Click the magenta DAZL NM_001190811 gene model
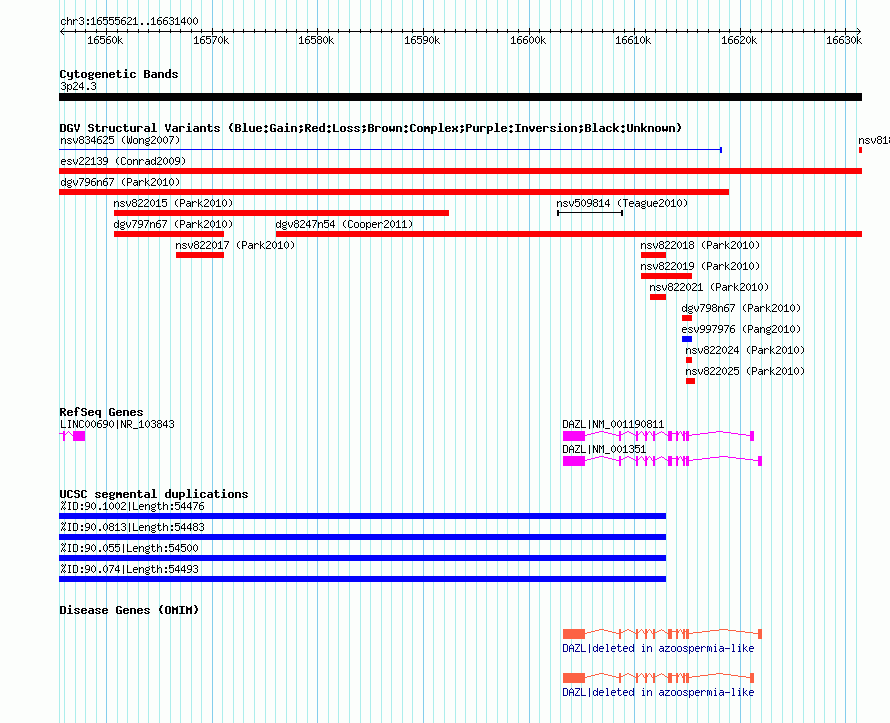Image resolution: width=890 pixels, height=723 pixels. click(658, 436)
